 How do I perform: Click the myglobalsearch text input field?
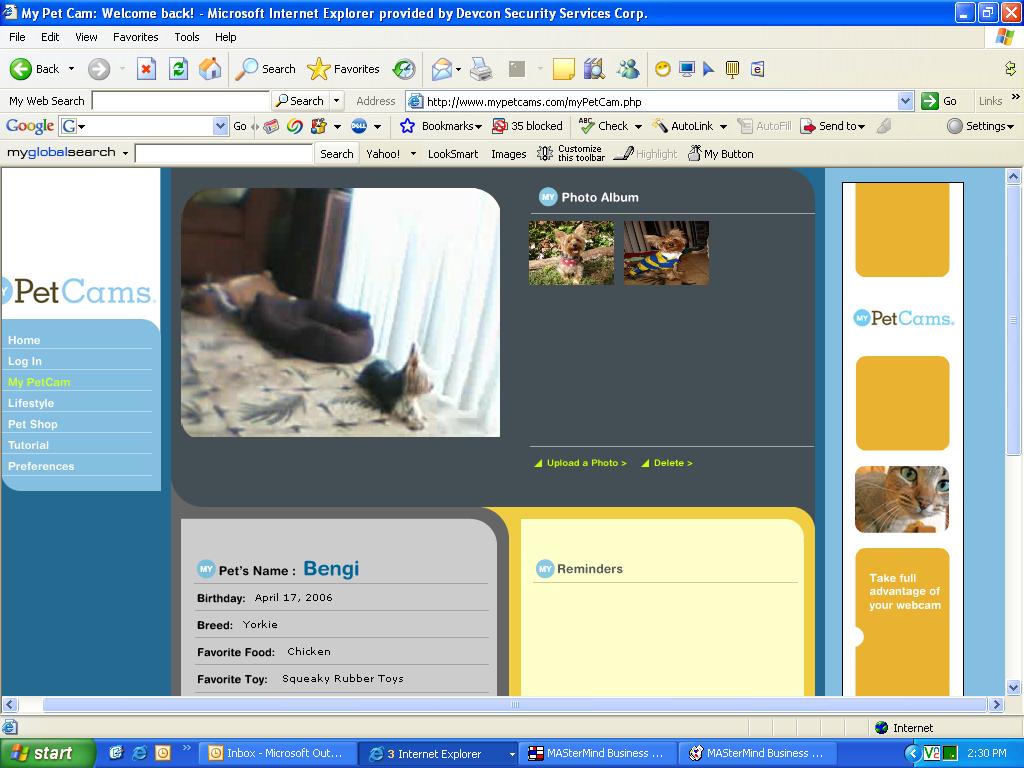(x=223, y=154)
